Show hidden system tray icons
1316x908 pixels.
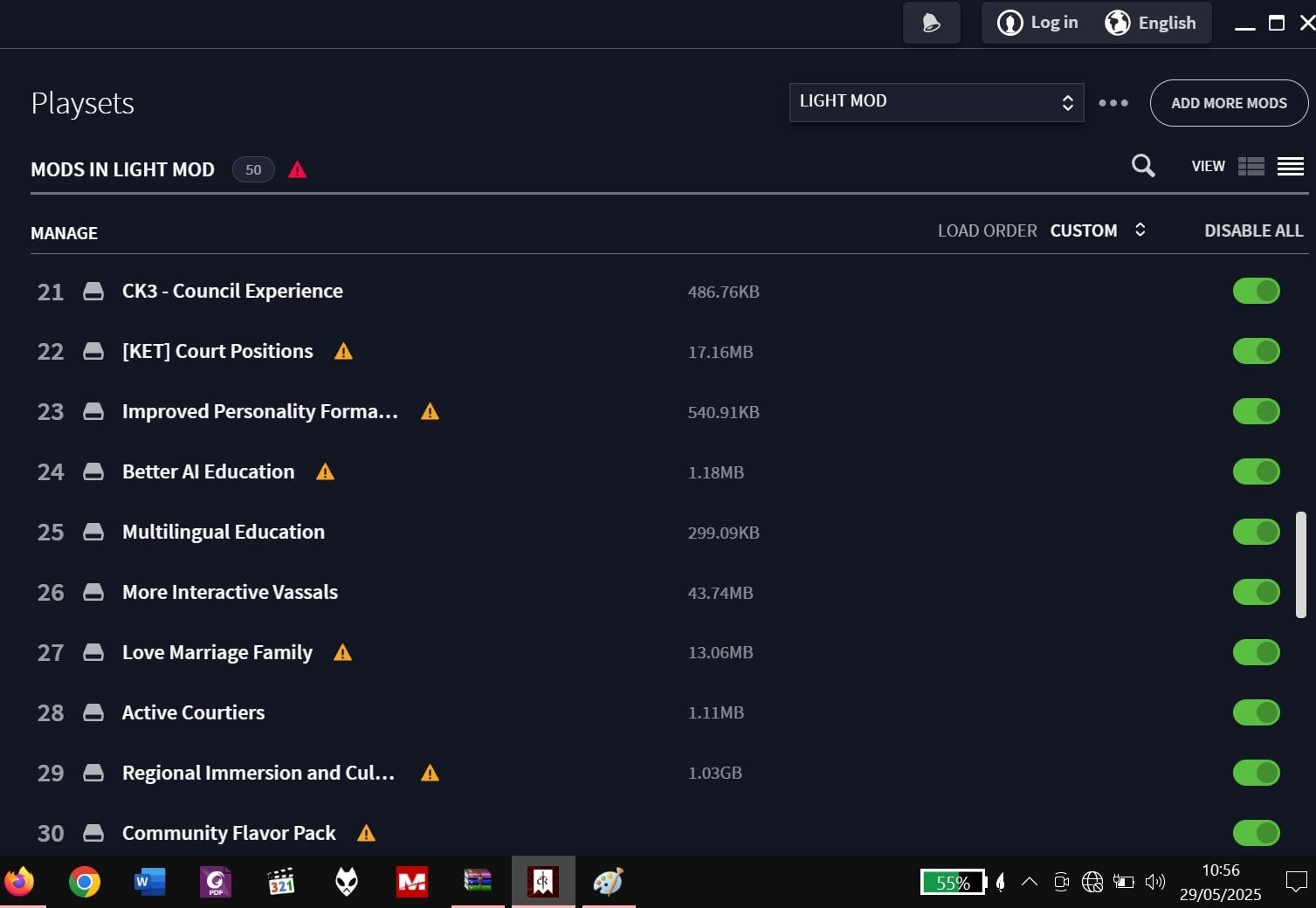(1030, 882)
